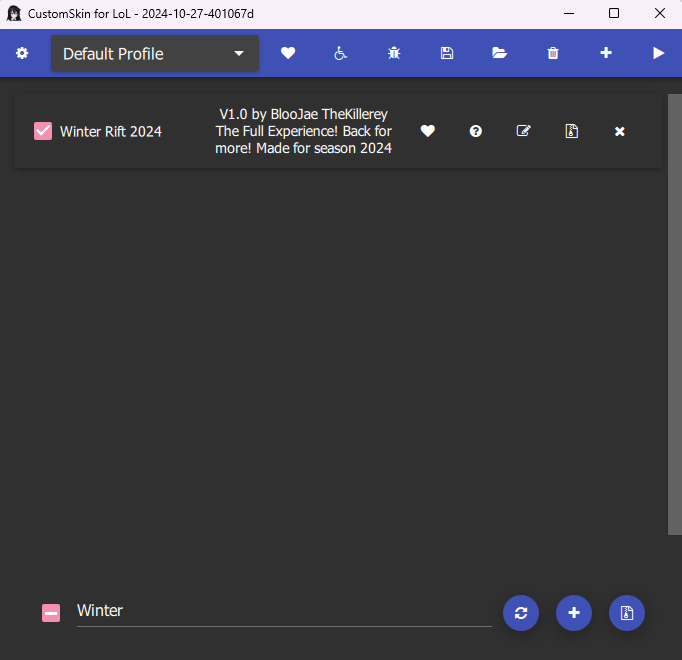Click the round refresh button
The height and width of the screenshot is (660, 682).
(521, 613)
